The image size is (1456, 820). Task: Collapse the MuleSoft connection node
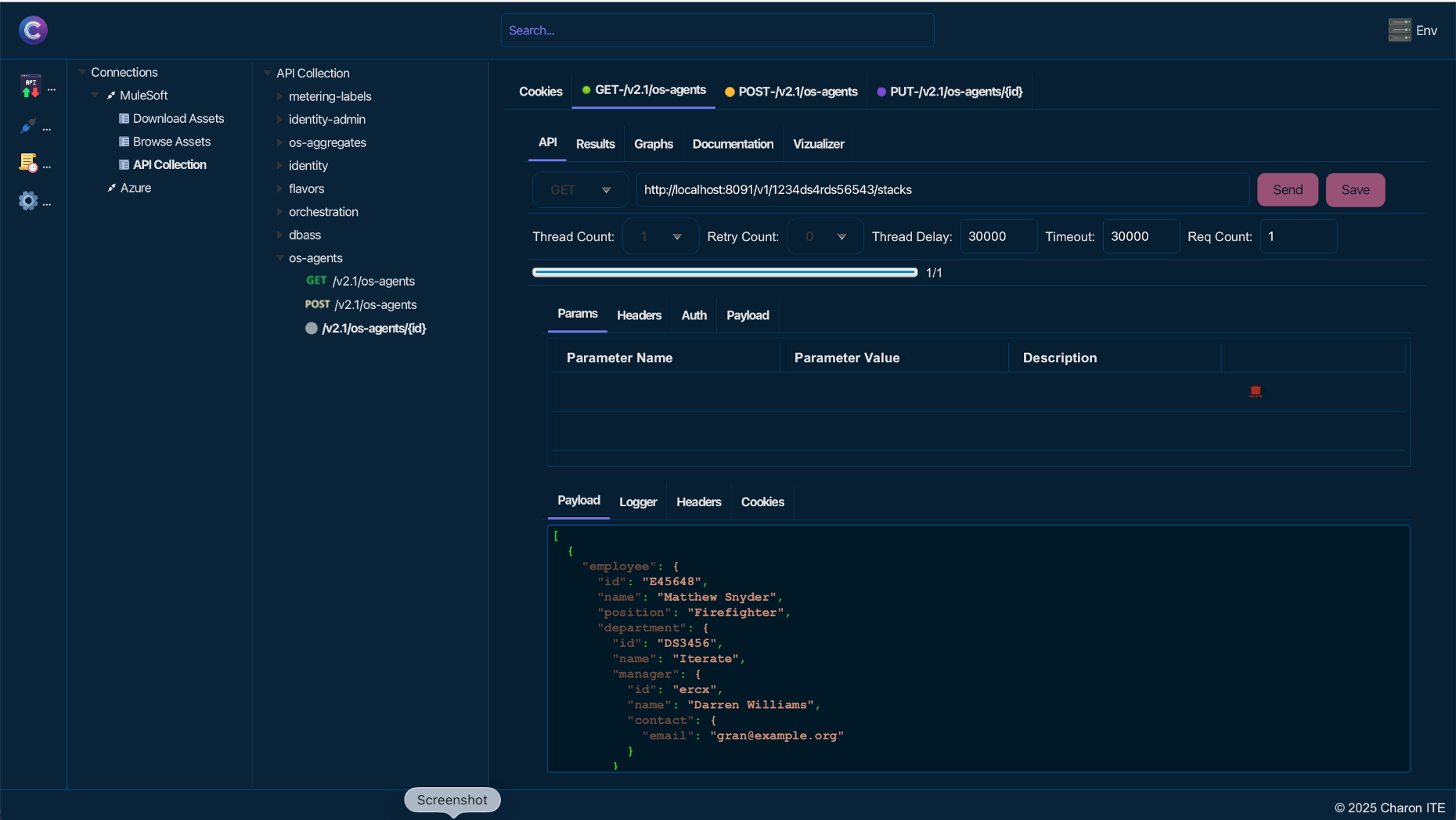(x=96, y=95)
